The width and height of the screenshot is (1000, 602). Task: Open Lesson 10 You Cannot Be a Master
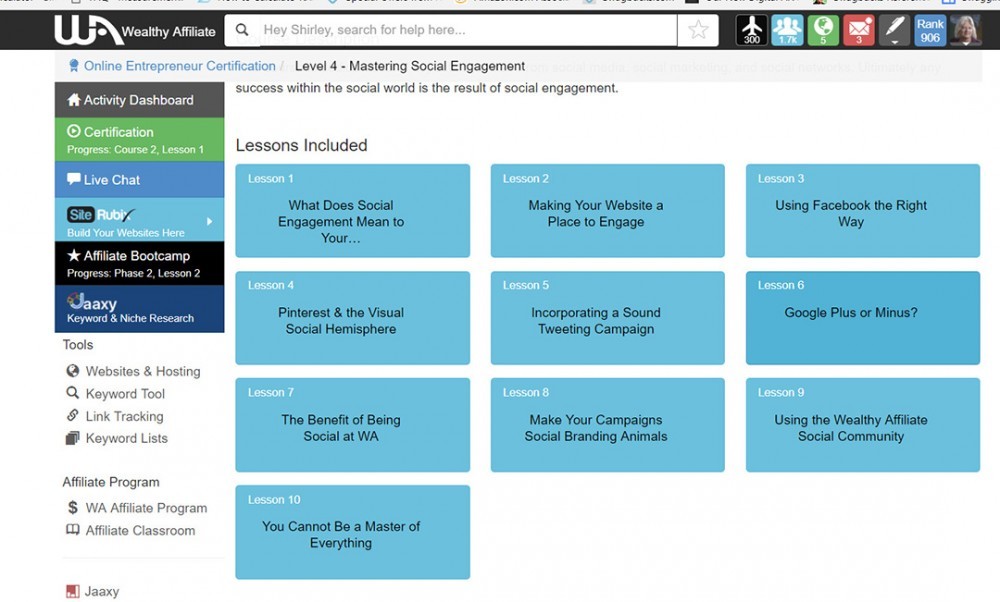353,532
